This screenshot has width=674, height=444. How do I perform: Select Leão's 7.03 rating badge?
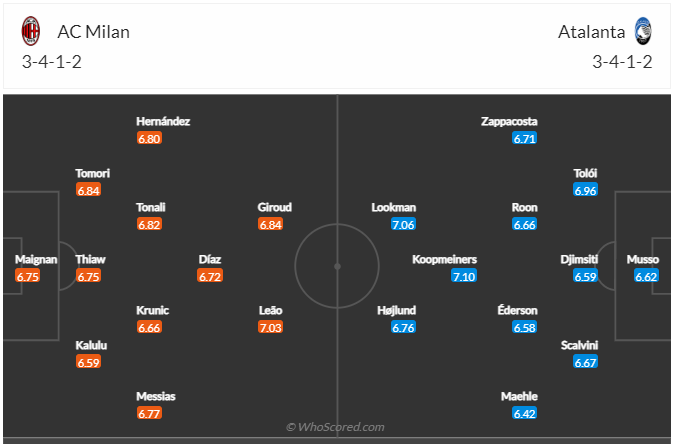[x=270, y=328]
